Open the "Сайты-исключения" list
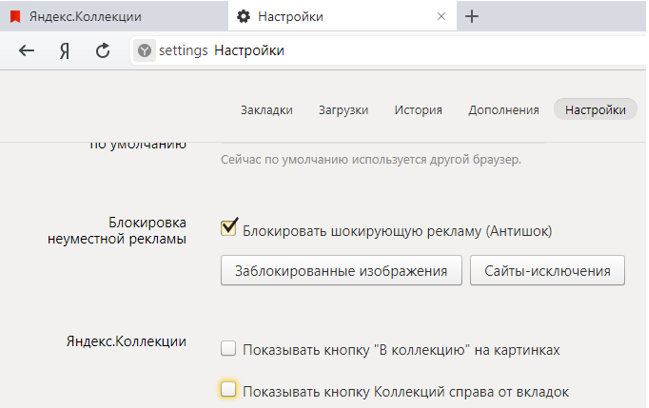The height and width of the screenshot is (408, 649). pos(547,270)
